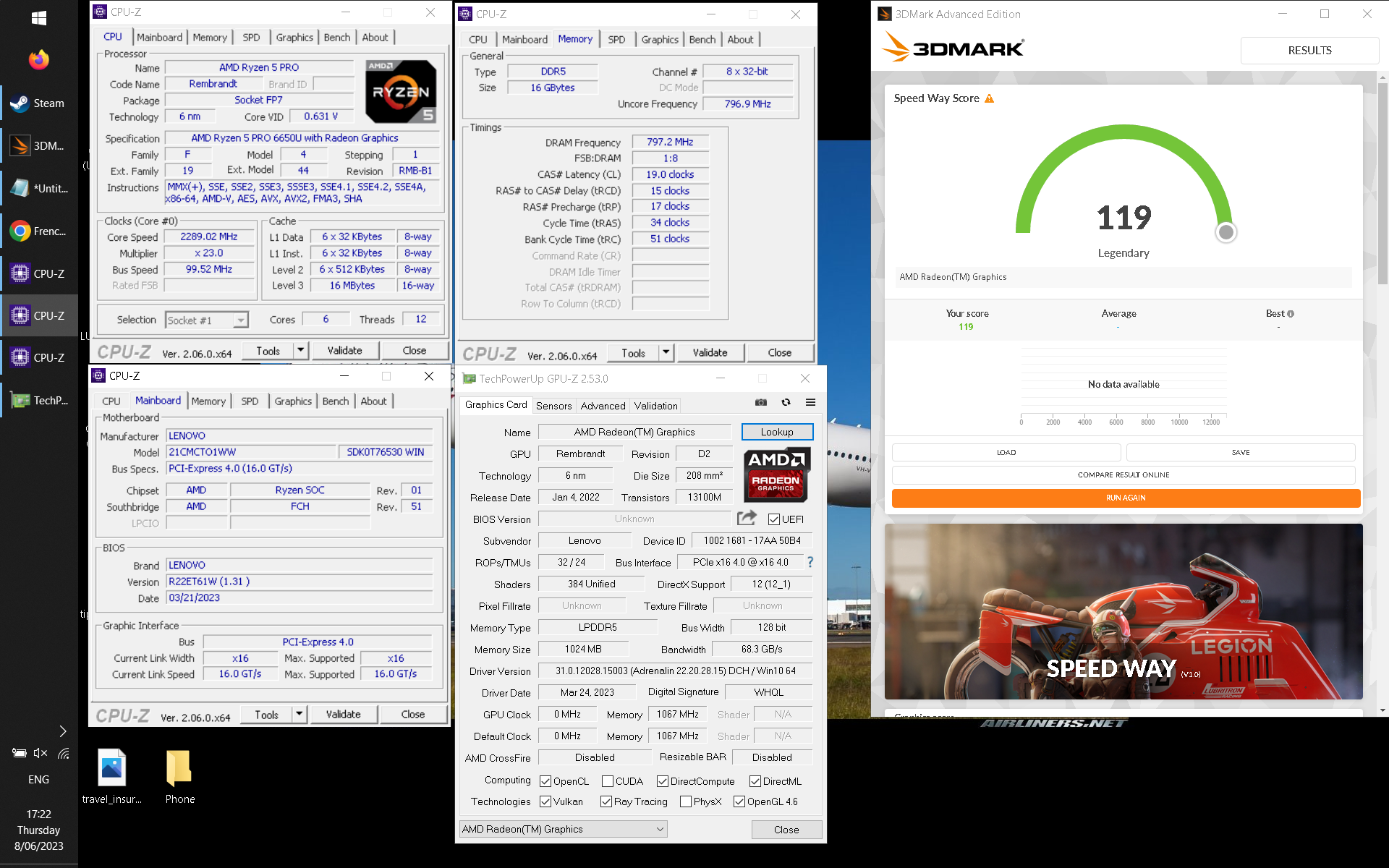The width and height of the screenshot is (1389, 868).
Task: Toggle the DirectCompute checkbox
Action: [x=663, y=781]
